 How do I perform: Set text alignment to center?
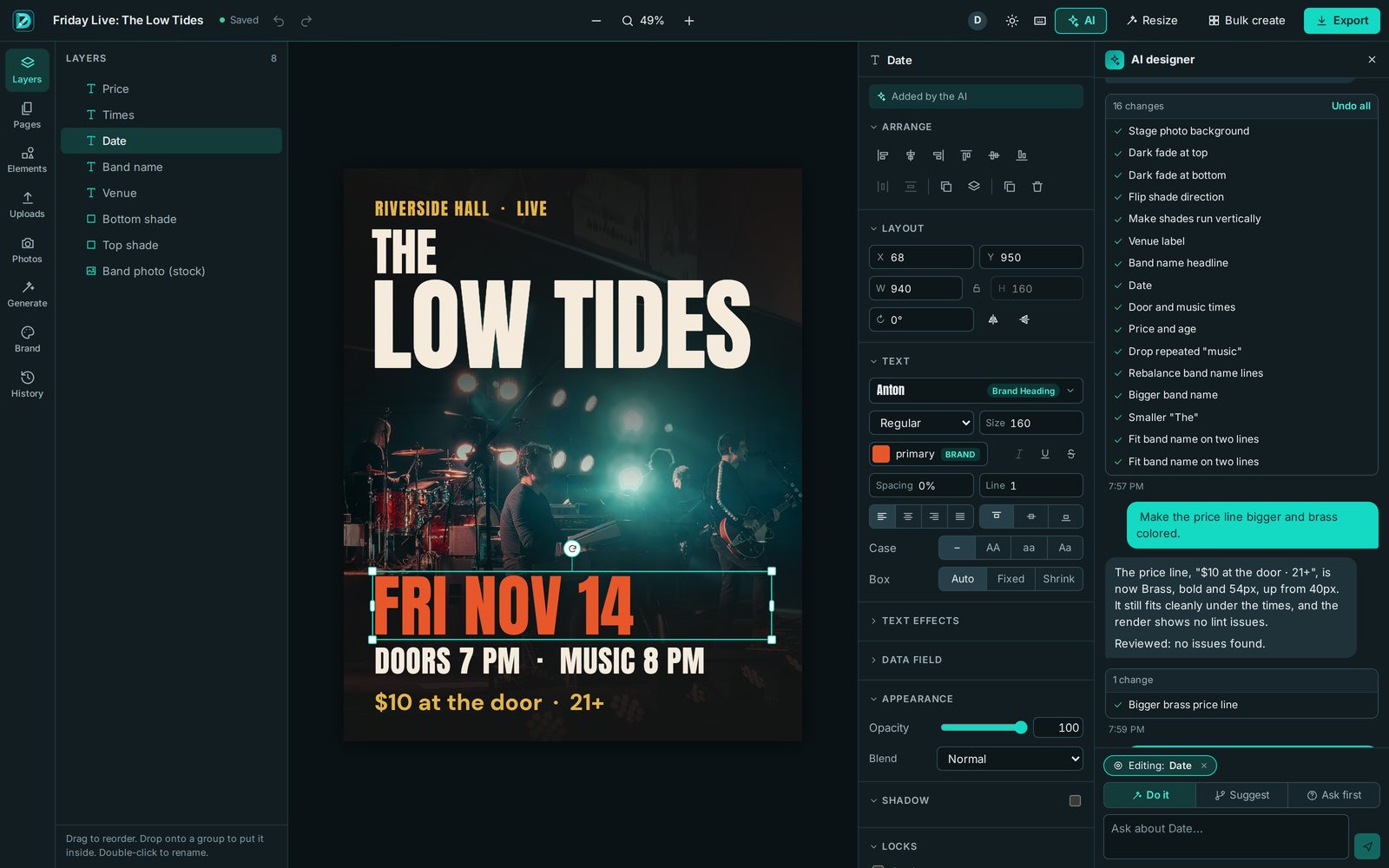[908, 516]
